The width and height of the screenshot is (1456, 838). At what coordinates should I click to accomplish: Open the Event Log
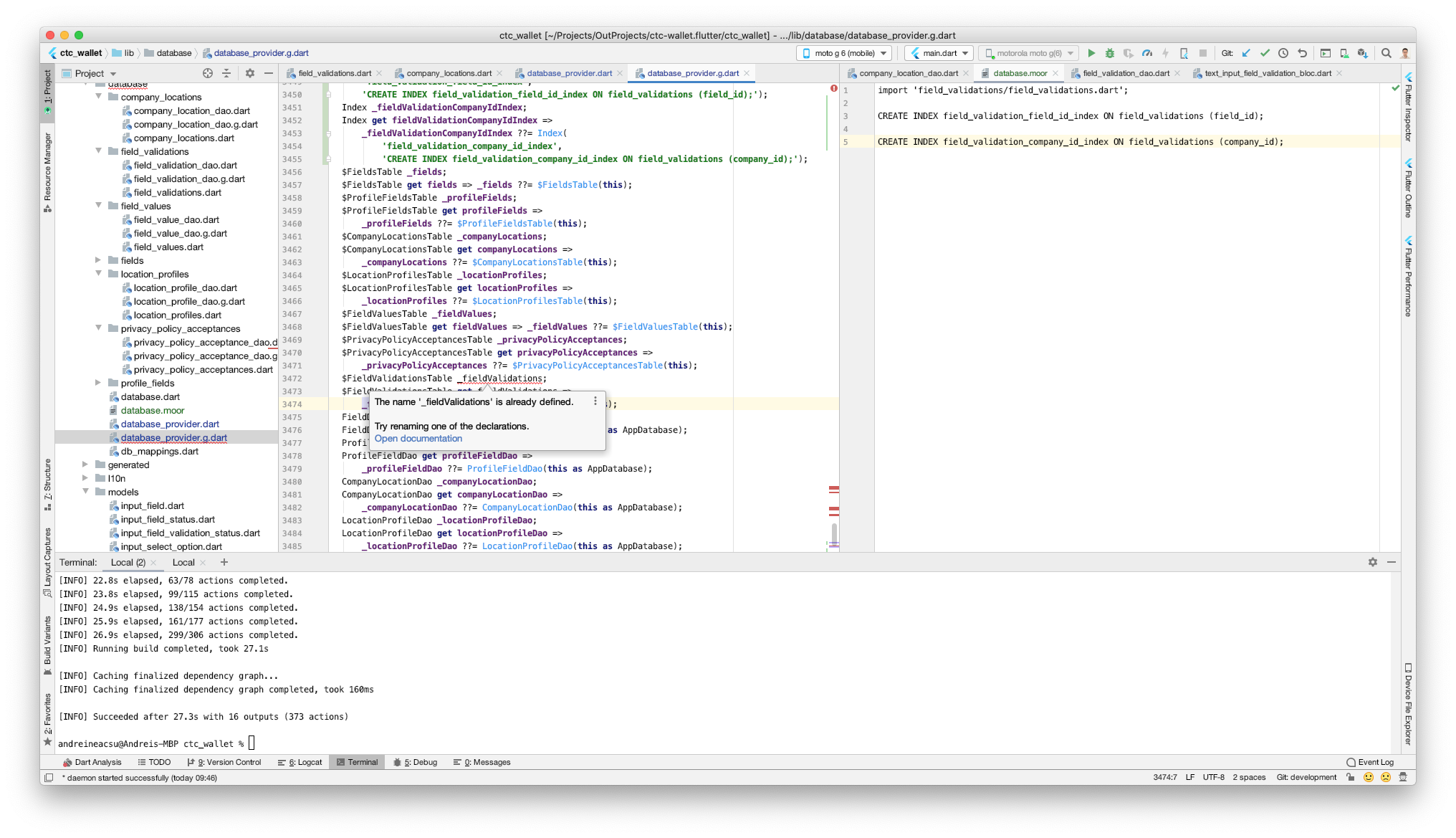pyautogui.click(x=1374, y=762)
